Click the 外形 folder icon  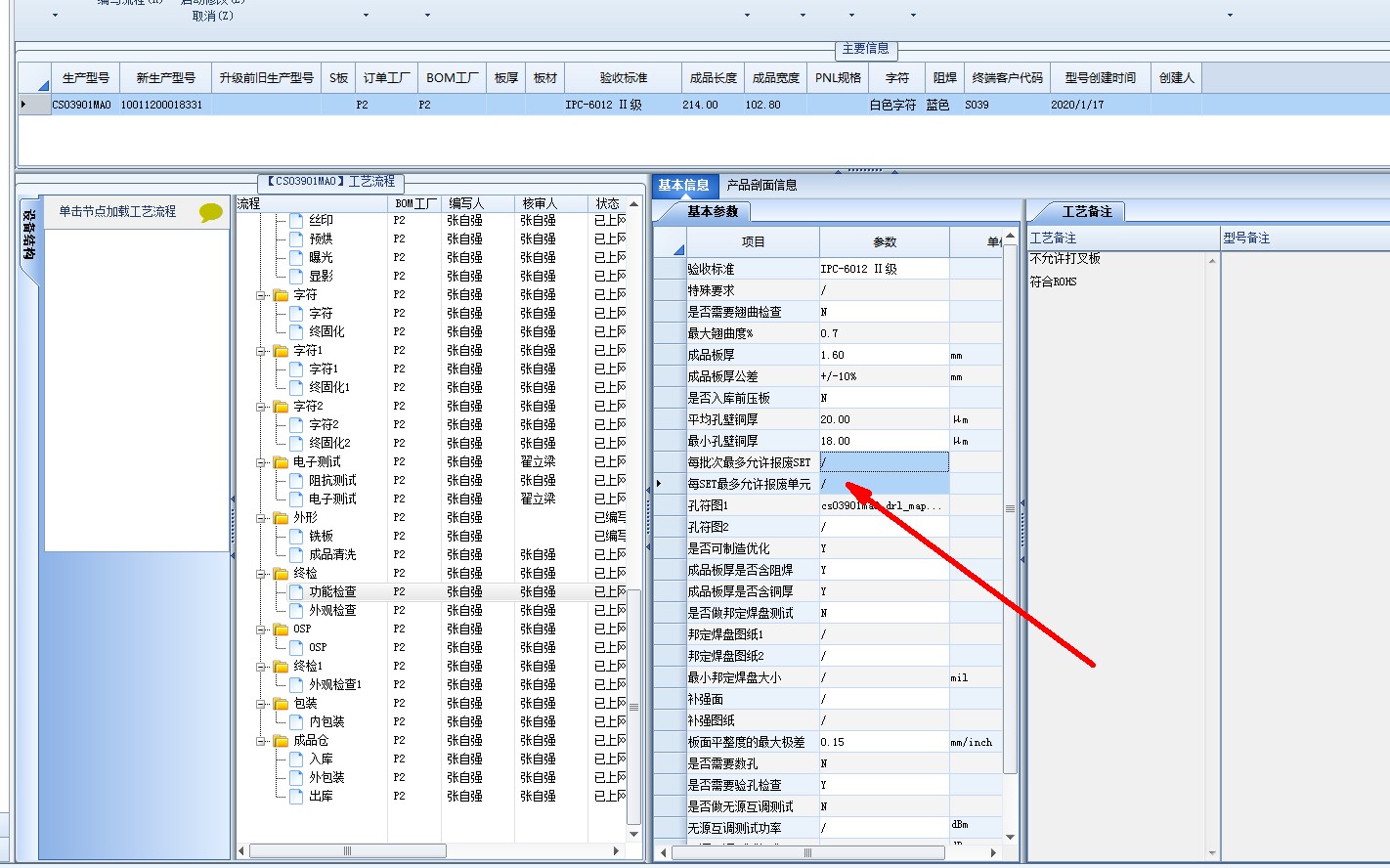281,518
